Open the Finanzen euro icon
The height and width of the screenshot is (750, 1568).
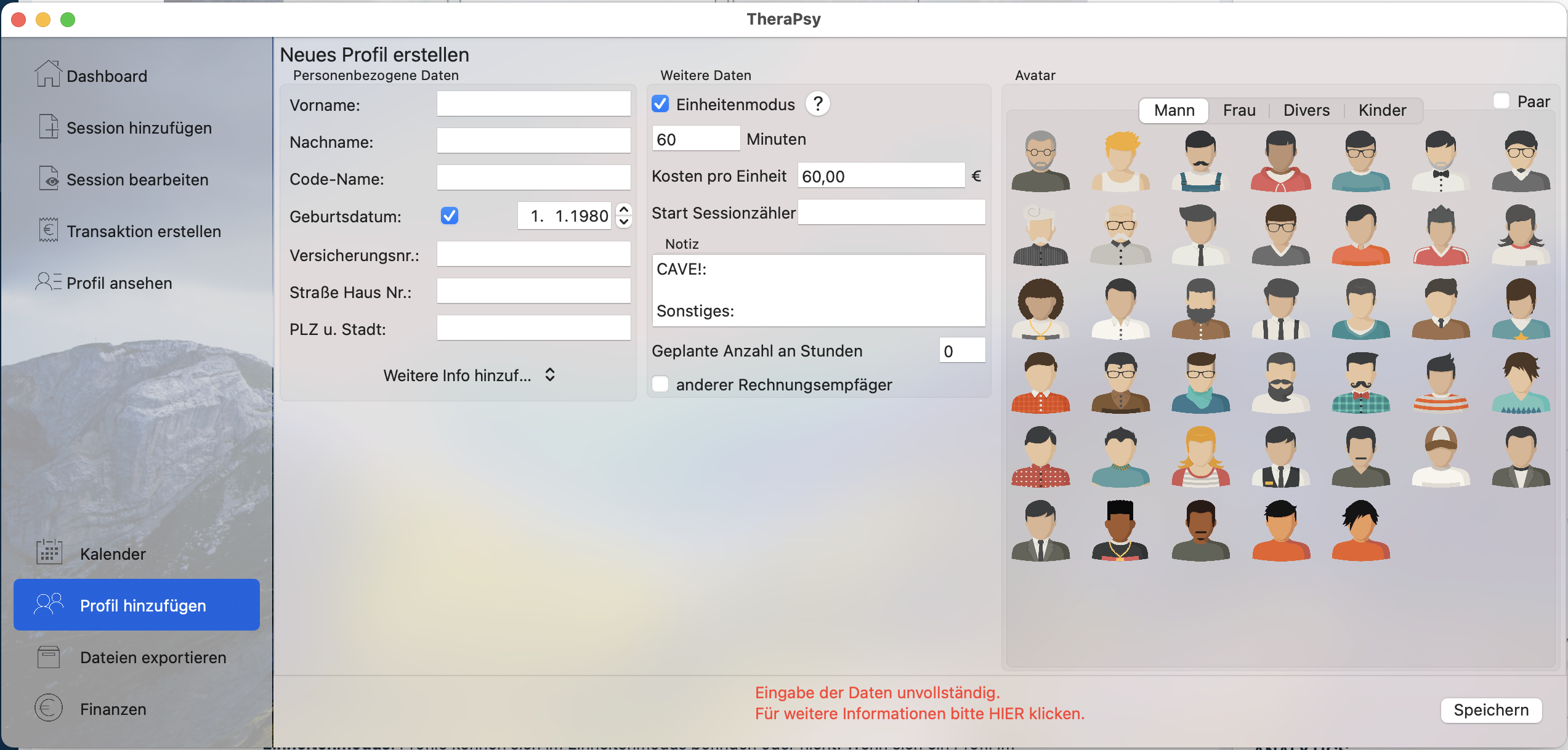coord(49,708)
